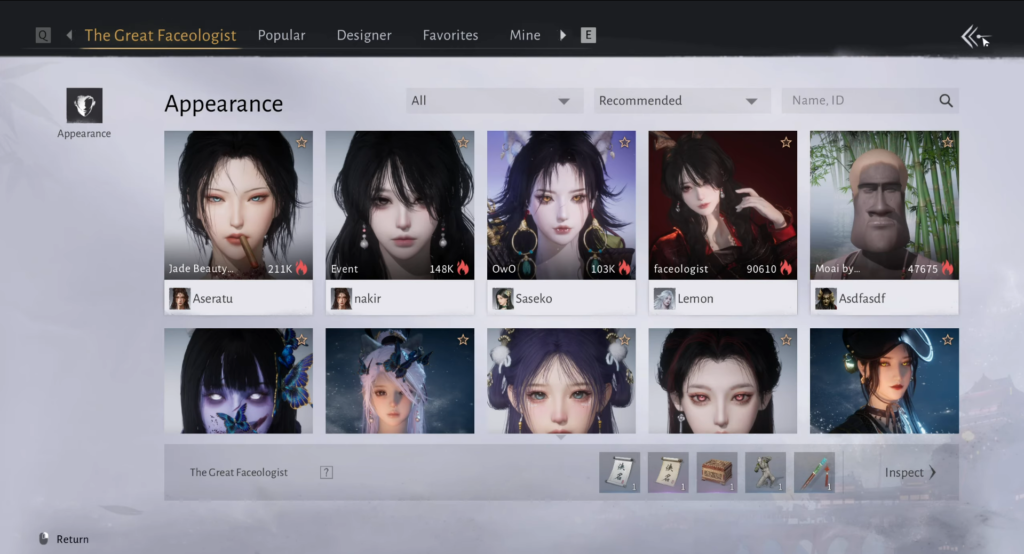This screenshot has width=1024, height=554.
Task: Open the All filter dropdown
Action: point(494,101)
